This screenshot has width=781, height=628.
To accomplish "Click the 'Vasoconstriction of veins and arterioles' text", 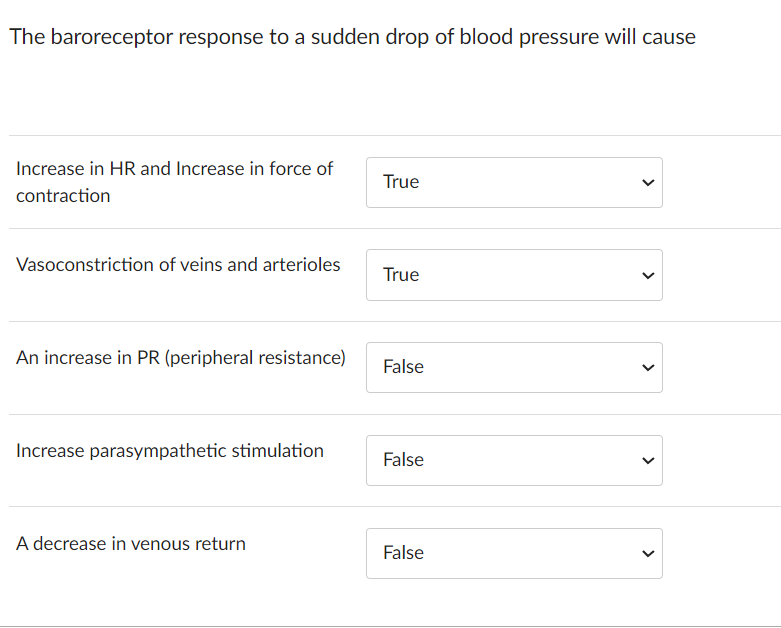I will click(x=178, y=265).
